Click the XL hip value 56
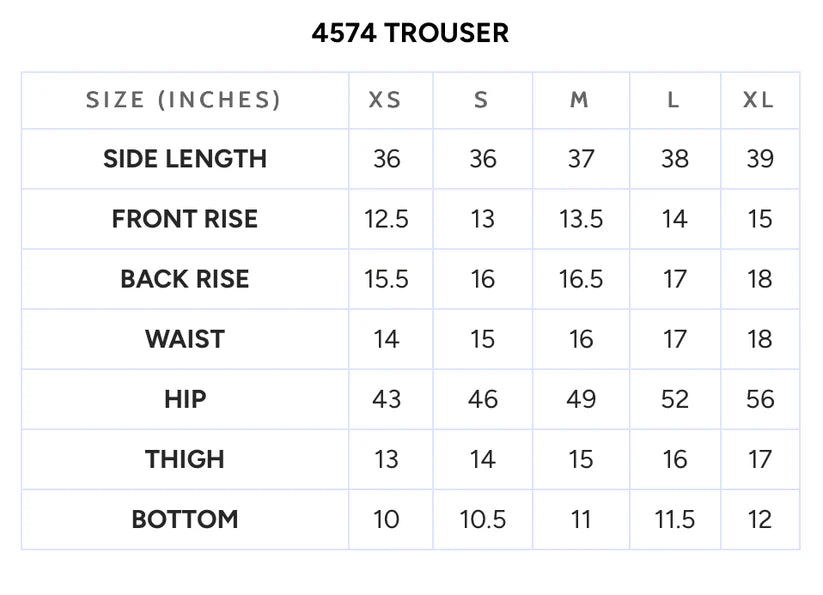Viewport: 823px width, 595px height. click(760, 399)
